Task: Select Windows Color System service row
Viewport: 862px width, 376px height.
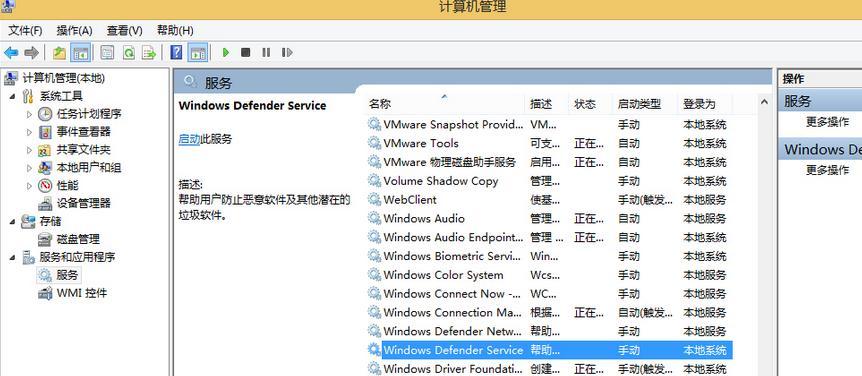Action: coord(549,275)
